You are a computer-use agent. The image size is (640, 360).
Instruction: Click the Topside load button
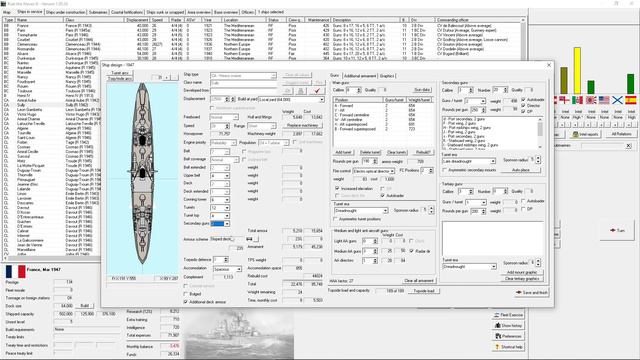point(423,291)
